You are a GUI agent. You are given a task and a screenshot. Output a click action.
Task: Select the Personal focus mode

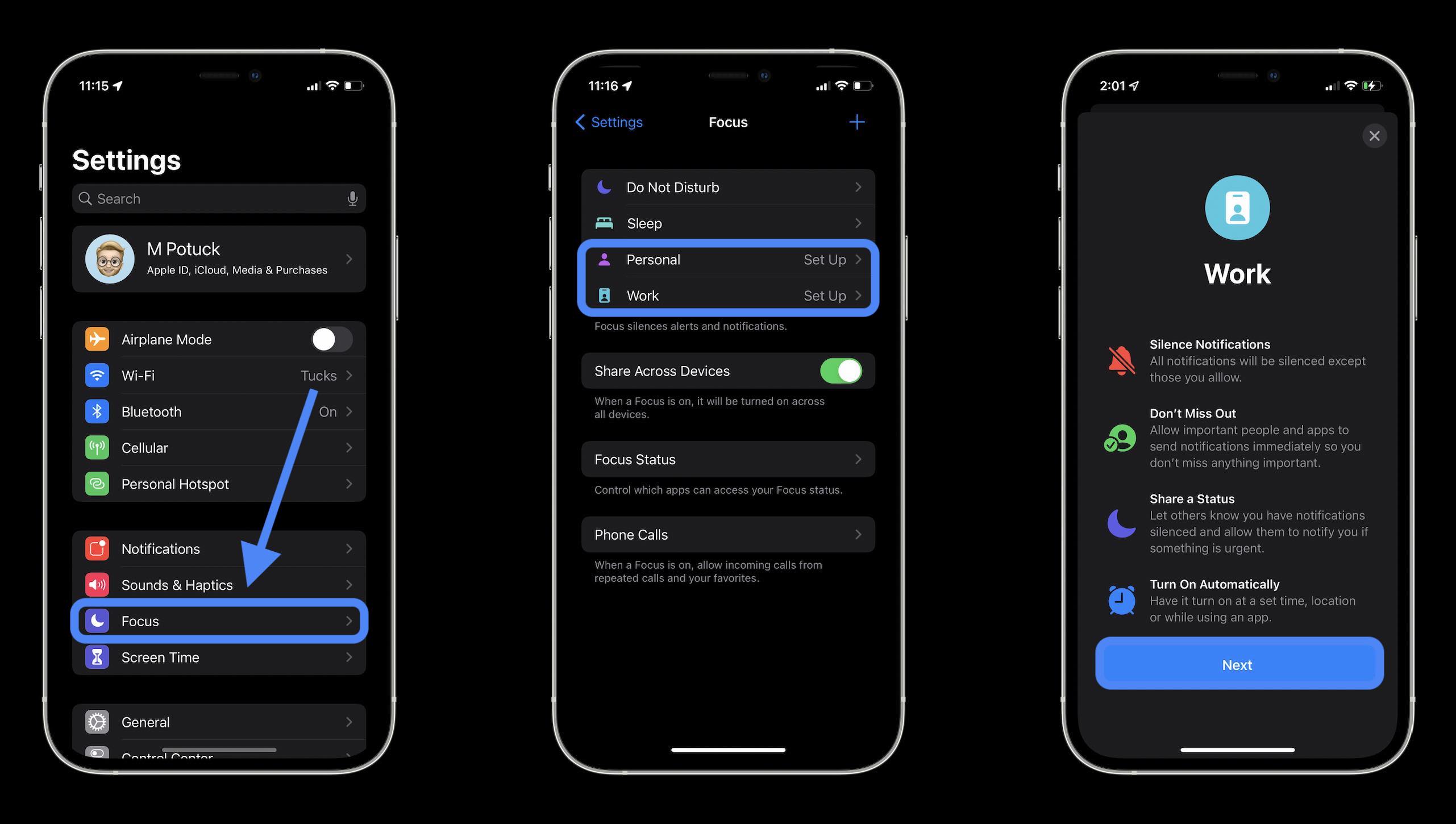tap(726, 259)
